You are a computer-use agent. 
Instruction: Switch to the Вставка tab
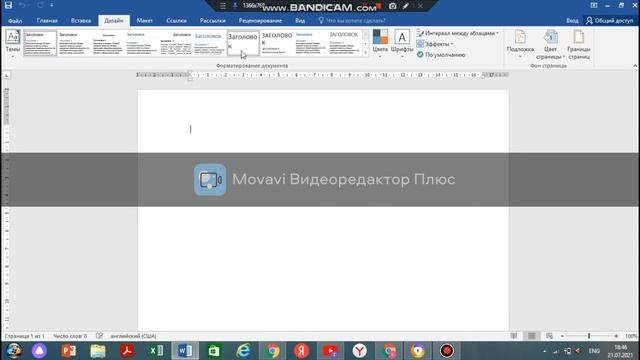point(81,20)
